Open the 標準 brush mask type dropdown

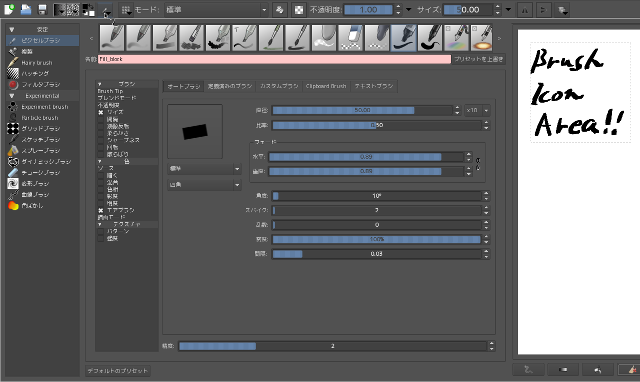[x=204, y=169]
